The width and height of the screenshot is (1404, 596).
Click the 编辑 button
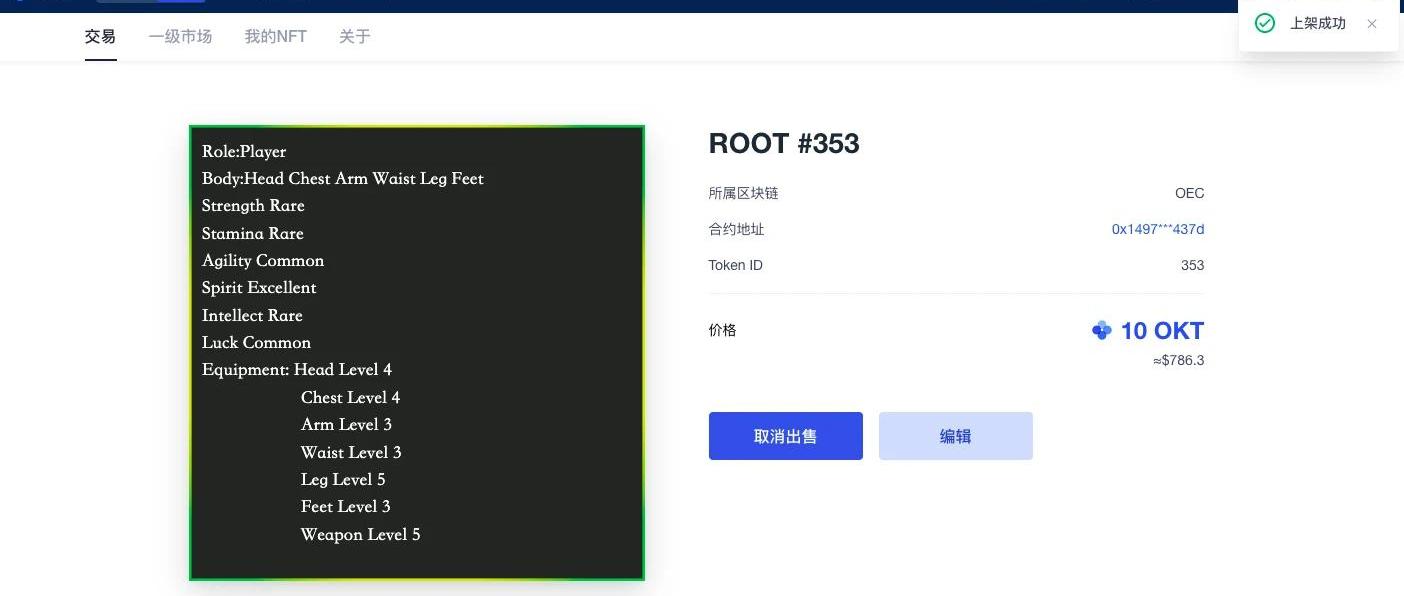(955, 436)
